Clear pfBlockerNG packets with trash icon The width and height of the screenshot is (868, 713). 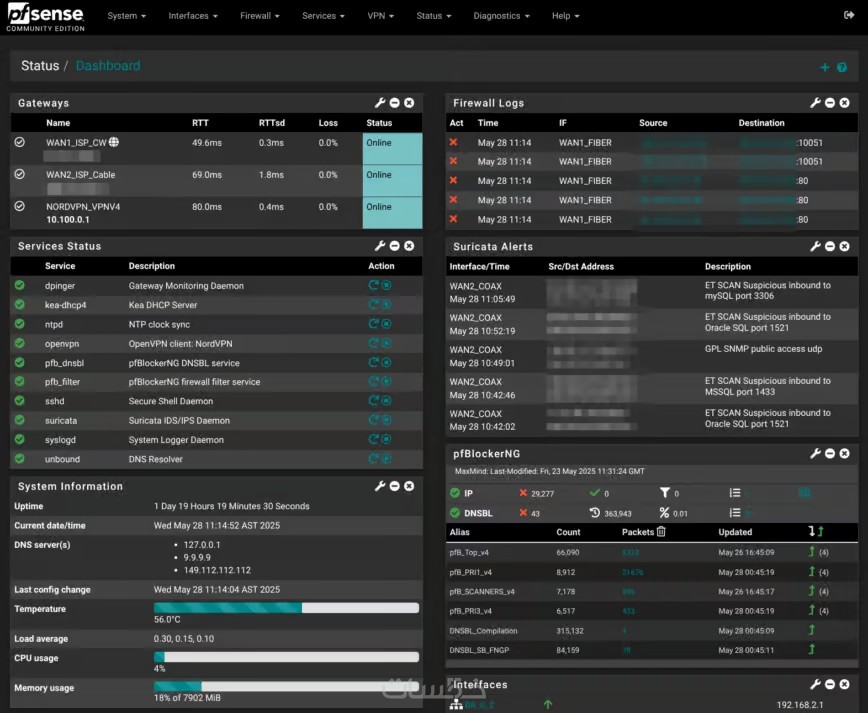coord(661,531)
